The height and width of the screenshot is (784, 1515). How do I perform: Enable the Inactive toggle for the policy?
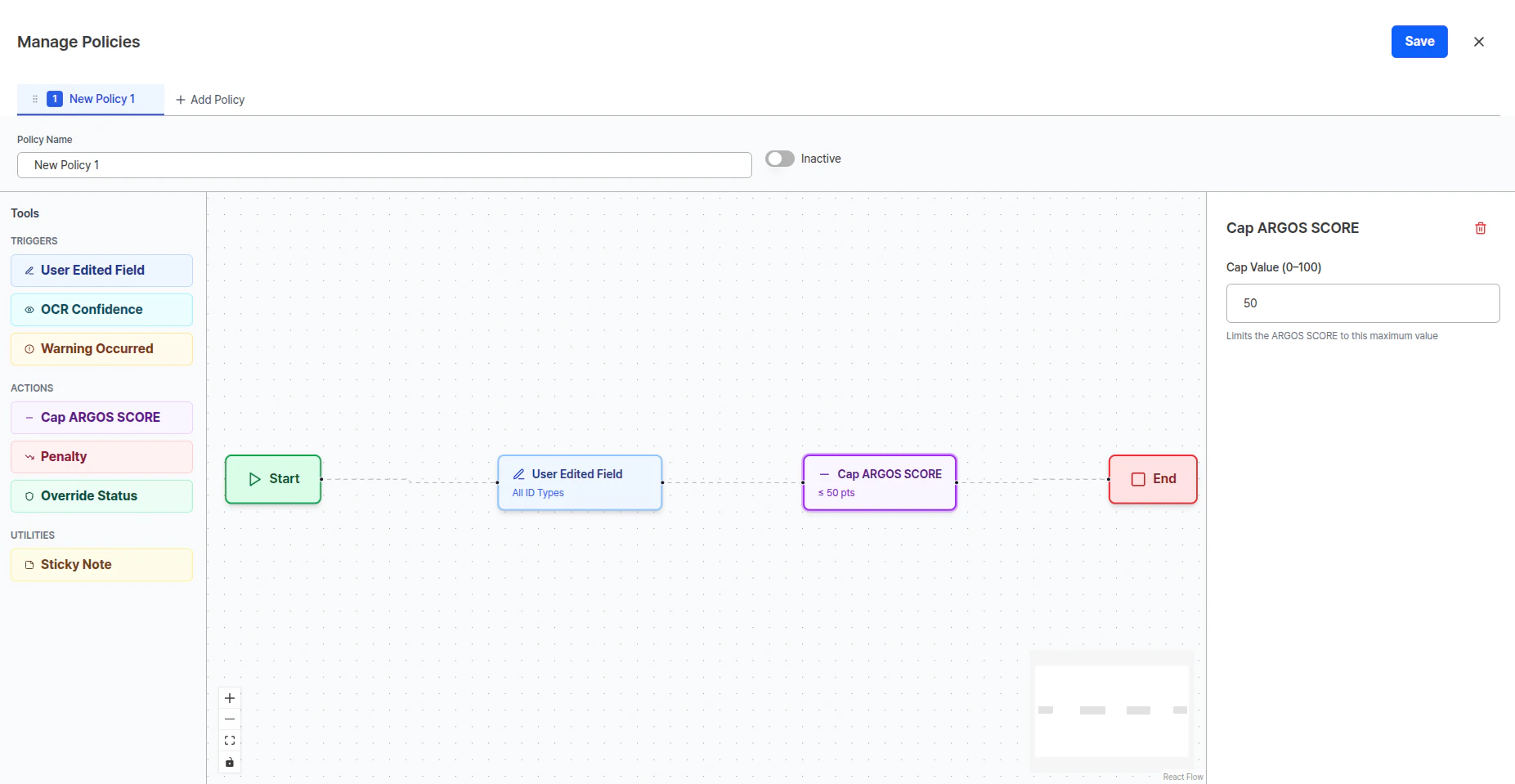pos(779,159)
